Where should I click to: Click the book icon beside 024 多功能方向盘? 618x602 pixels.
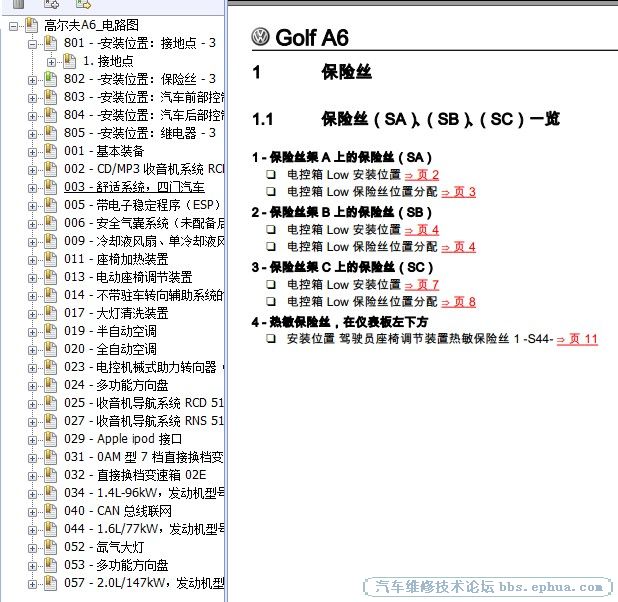pyautogui.click(x=50, y=385)
